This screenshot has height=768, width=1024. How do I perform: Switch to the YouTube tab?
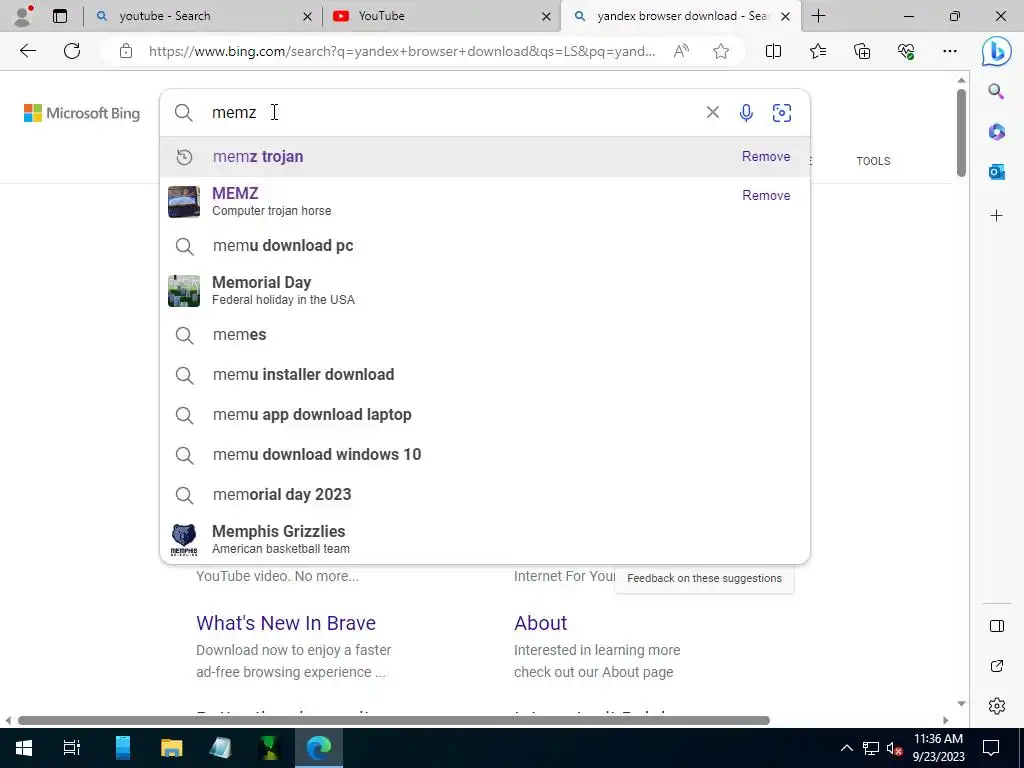point(441,16)
